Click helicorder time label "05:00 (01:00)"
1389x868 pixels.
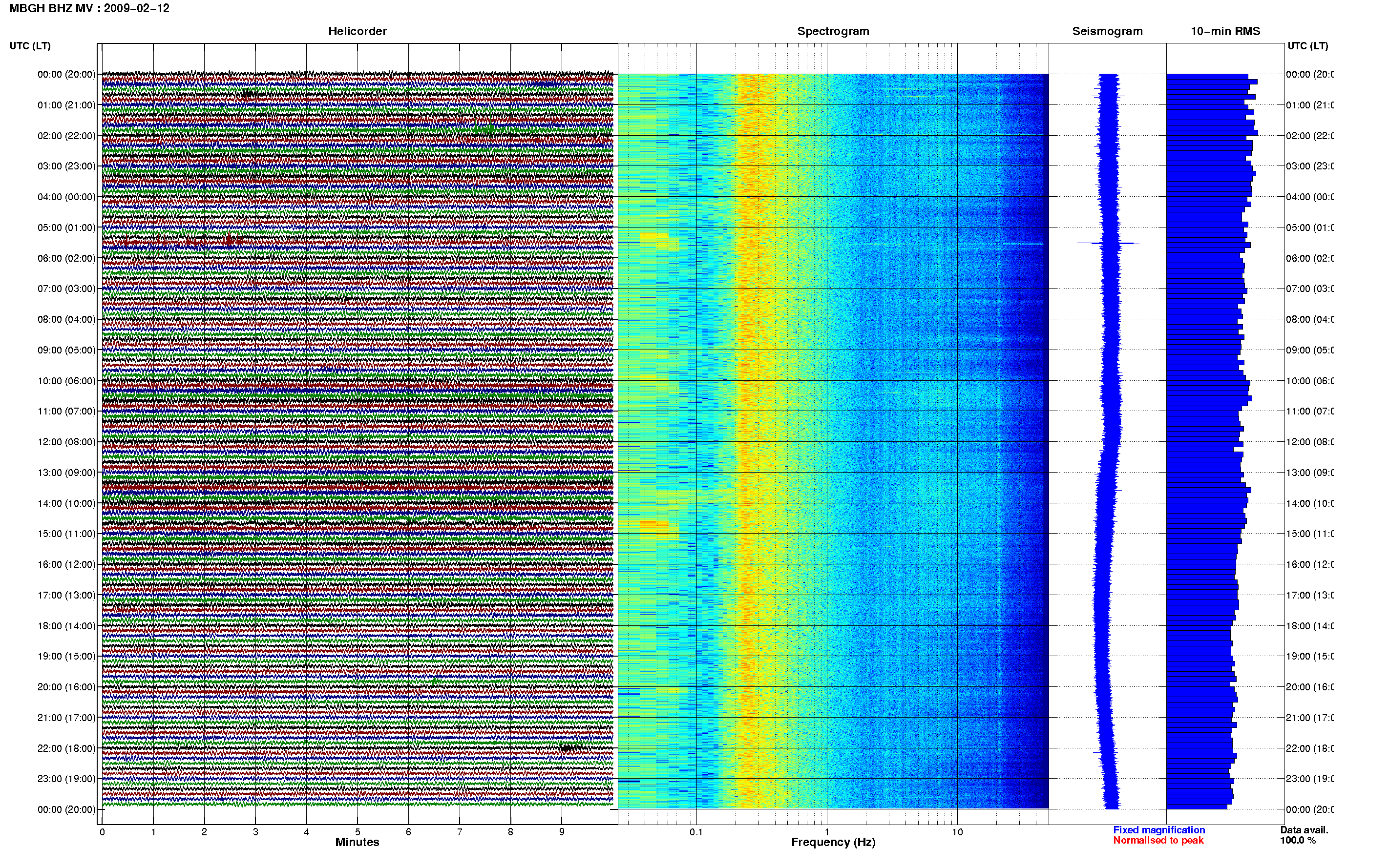[66, 227]
